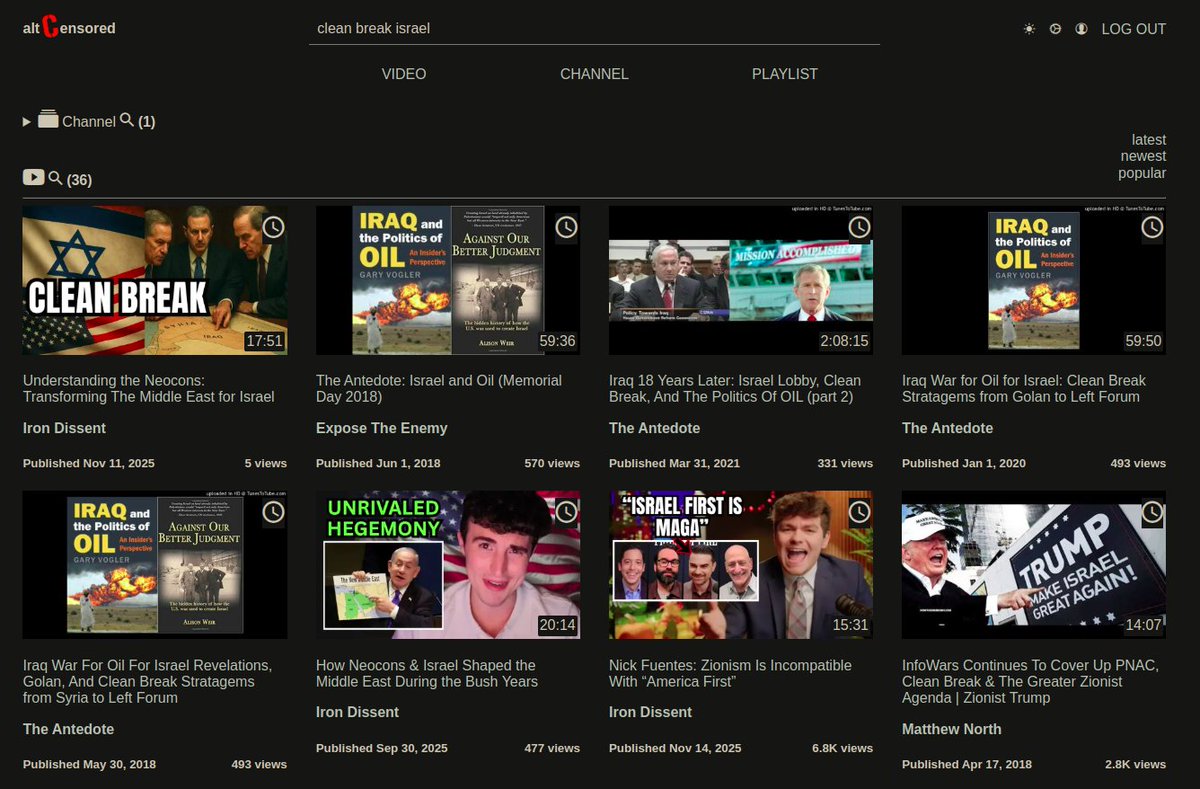Toggle light theme with the sun icon
This screenshot has height=789, width=1200.
(x=1029, y=29)
